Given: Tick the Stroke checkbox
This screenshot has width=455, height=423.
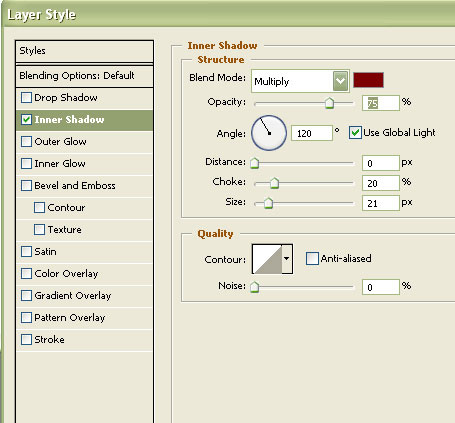Looking at the screenshot, I should [x=26, y=340].
